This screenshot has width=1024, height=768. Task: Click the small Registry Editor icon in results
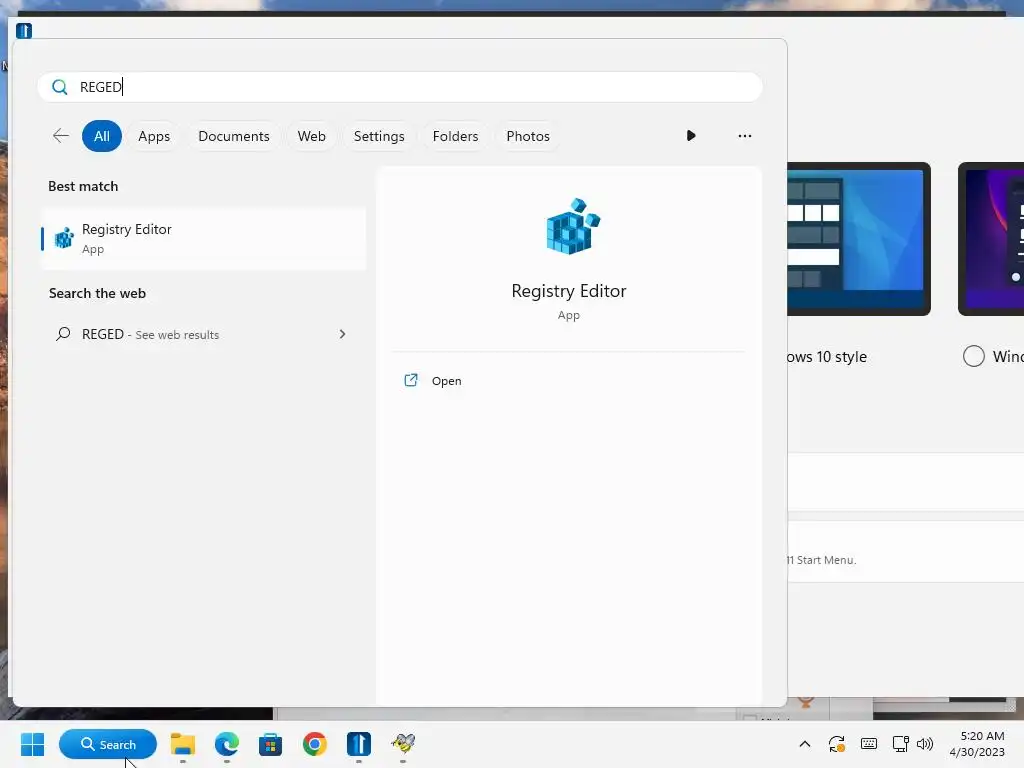point(64,238)
